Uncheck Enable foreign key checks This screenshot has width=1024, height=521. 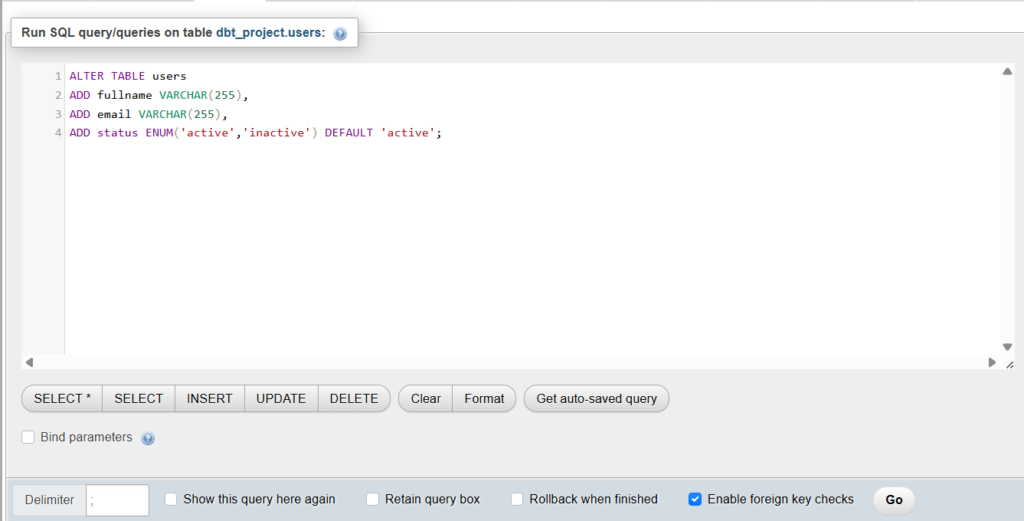(695, 499)
